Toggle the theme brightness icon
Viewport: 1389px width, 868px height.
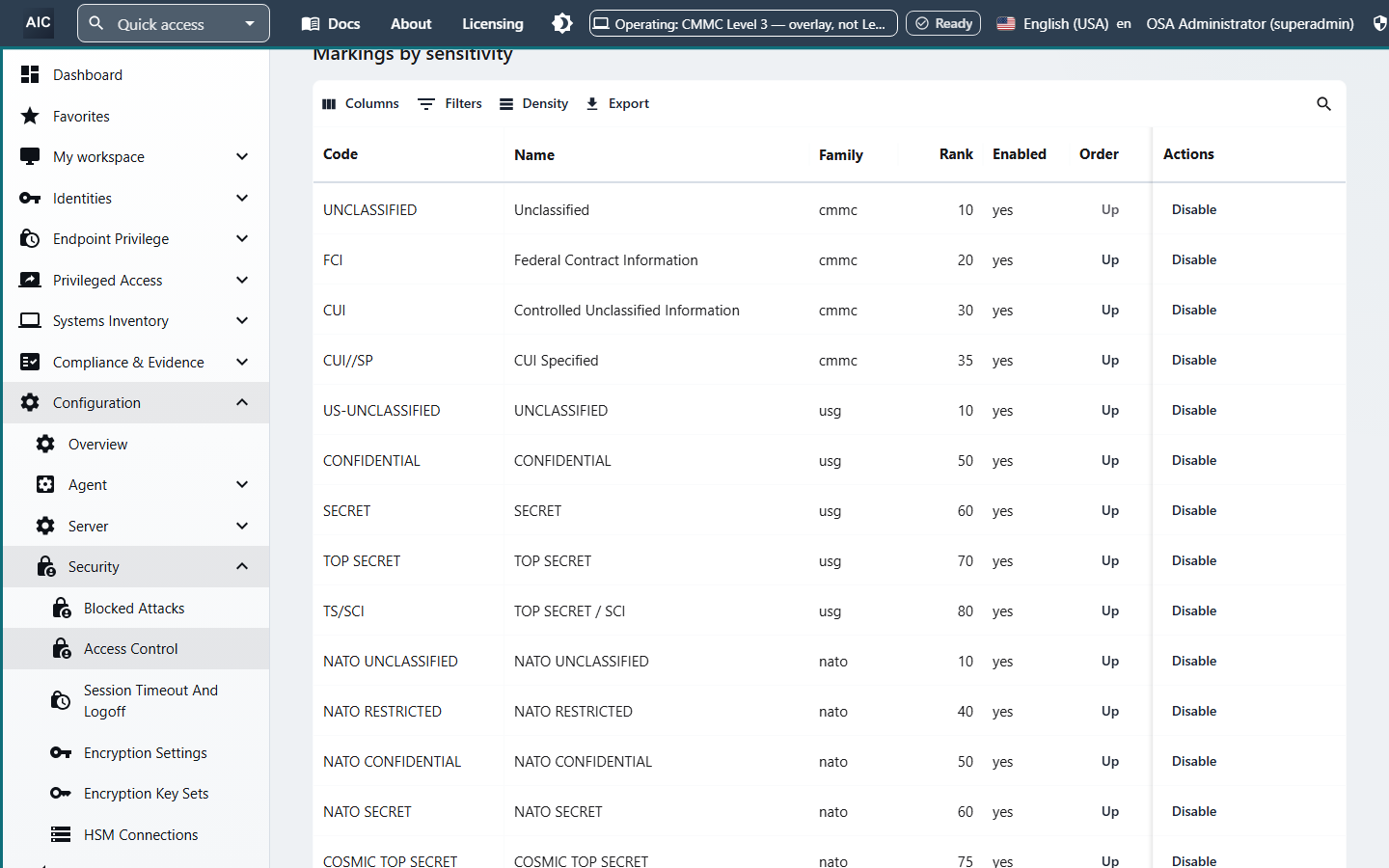[562, 23]
